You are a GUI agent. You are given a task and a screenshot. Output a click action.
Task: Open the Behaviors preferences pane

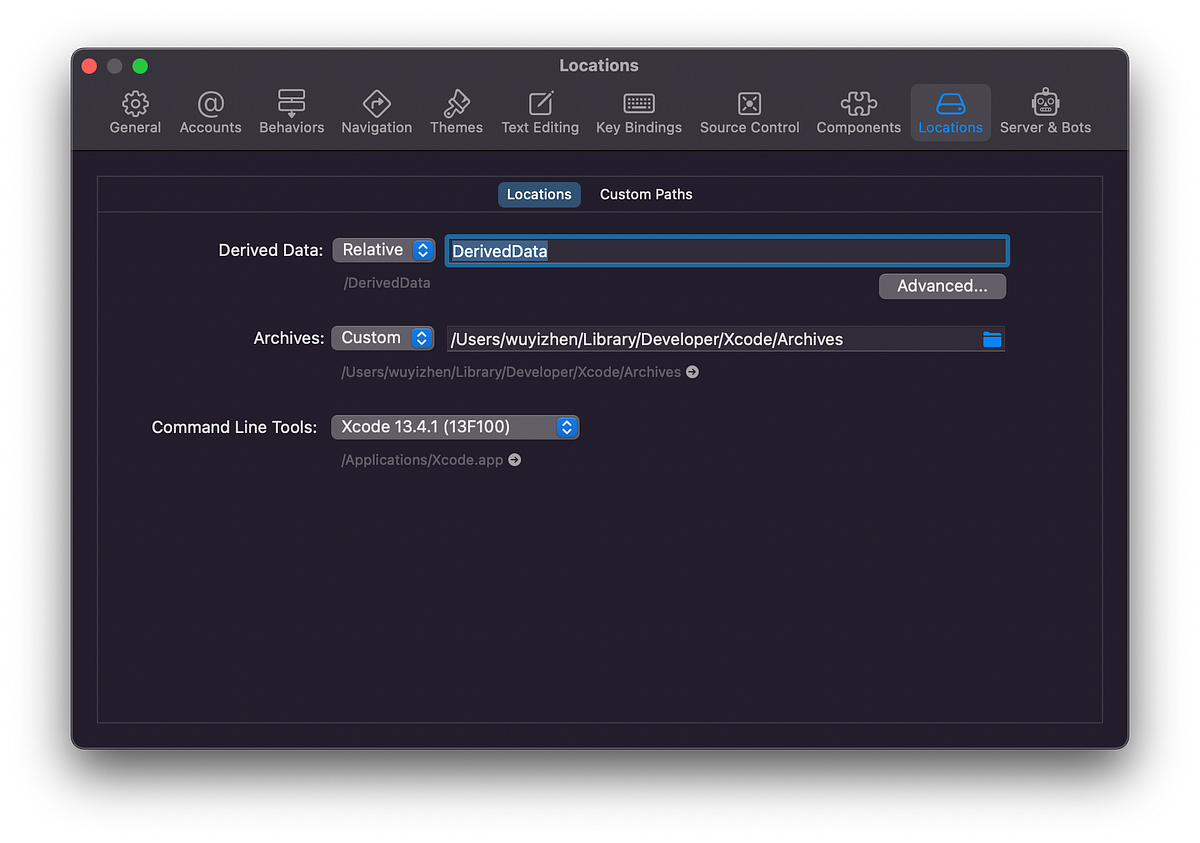[291, 113]
